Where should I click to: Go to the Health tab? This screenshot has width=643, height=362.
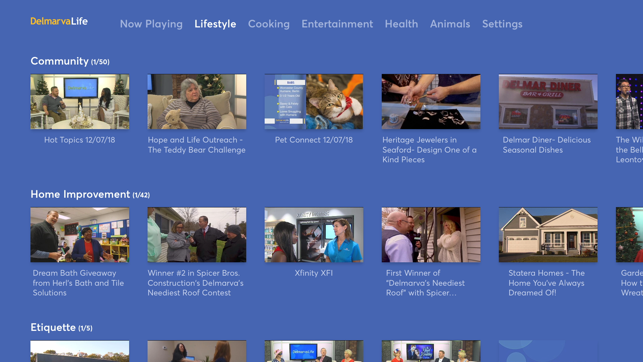(x=401, y=24)
